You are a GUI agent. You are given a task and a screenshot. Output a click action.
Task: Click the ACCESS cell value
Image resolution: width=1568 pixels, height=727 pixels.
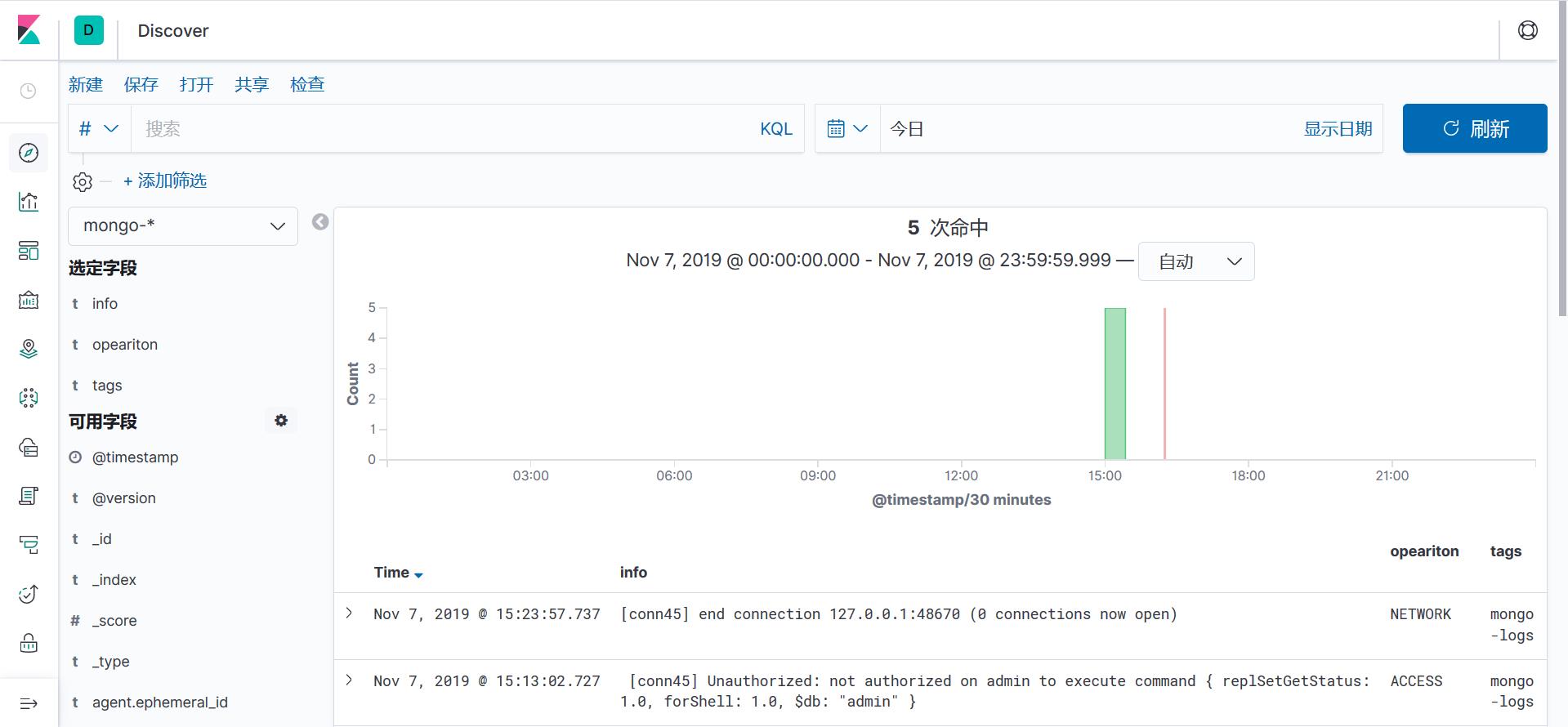[1416, 681]
